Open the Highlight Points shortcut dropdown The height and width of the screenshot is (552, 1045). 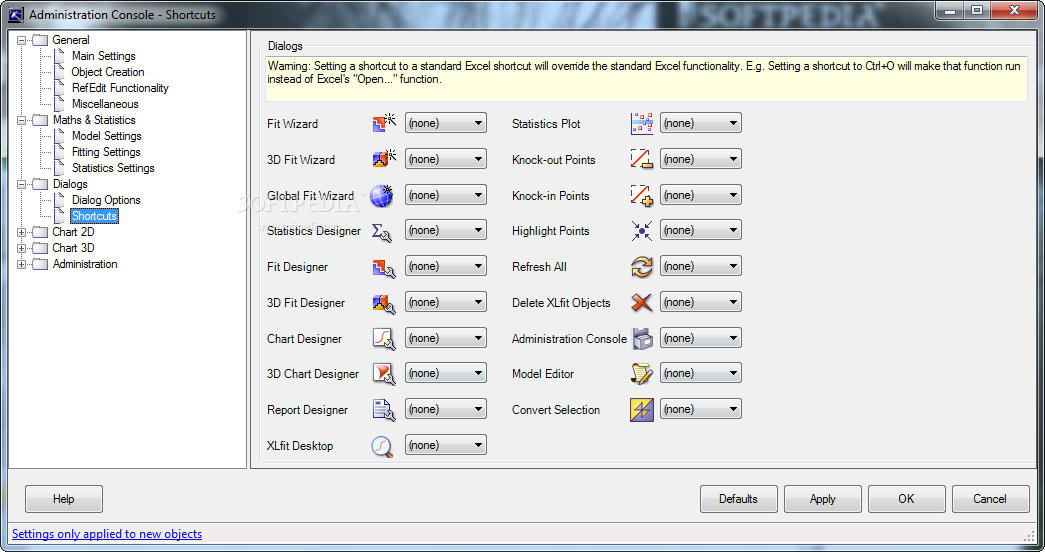pos(700,230)
